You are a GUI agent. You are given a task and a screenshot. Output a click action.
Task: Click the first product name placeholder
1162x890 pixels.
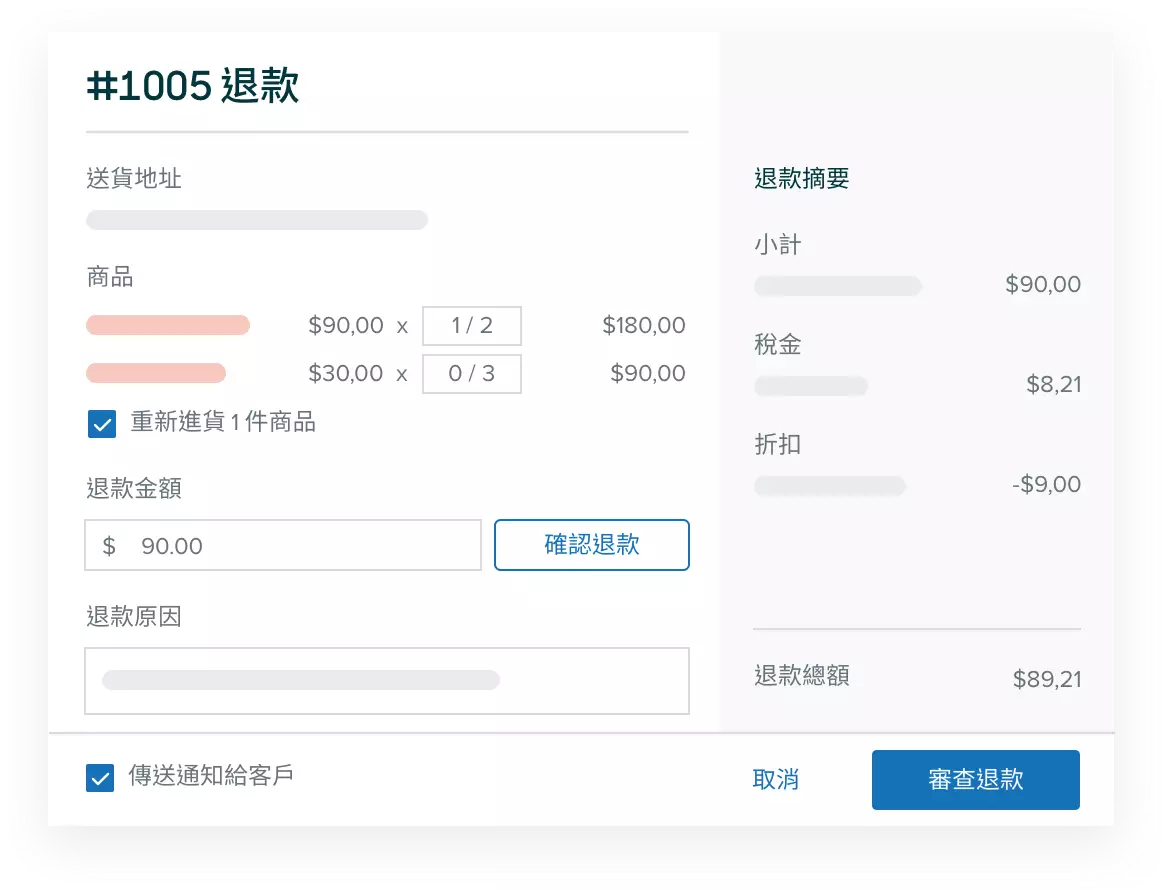point(168,325)
